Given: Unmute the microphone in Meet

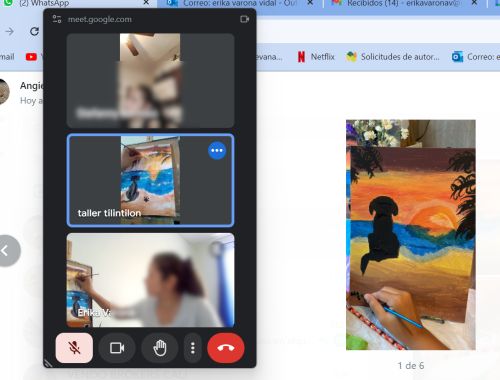Looking at the screenshot, I should point(74,348).
